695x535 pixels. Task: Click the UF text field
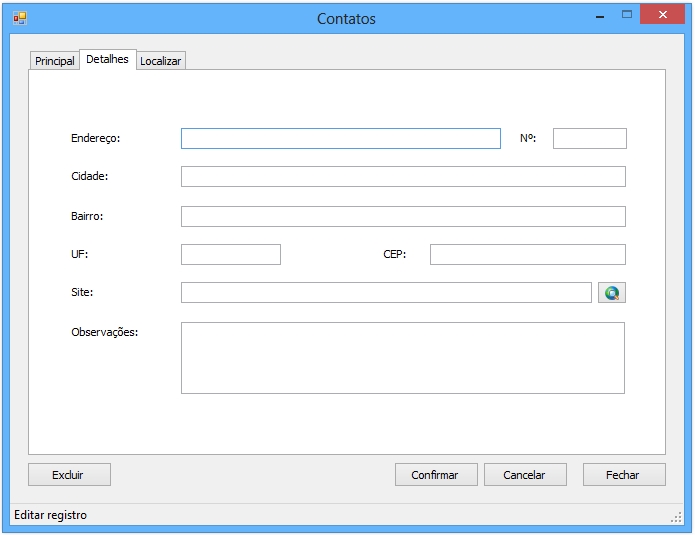point(231,254)
